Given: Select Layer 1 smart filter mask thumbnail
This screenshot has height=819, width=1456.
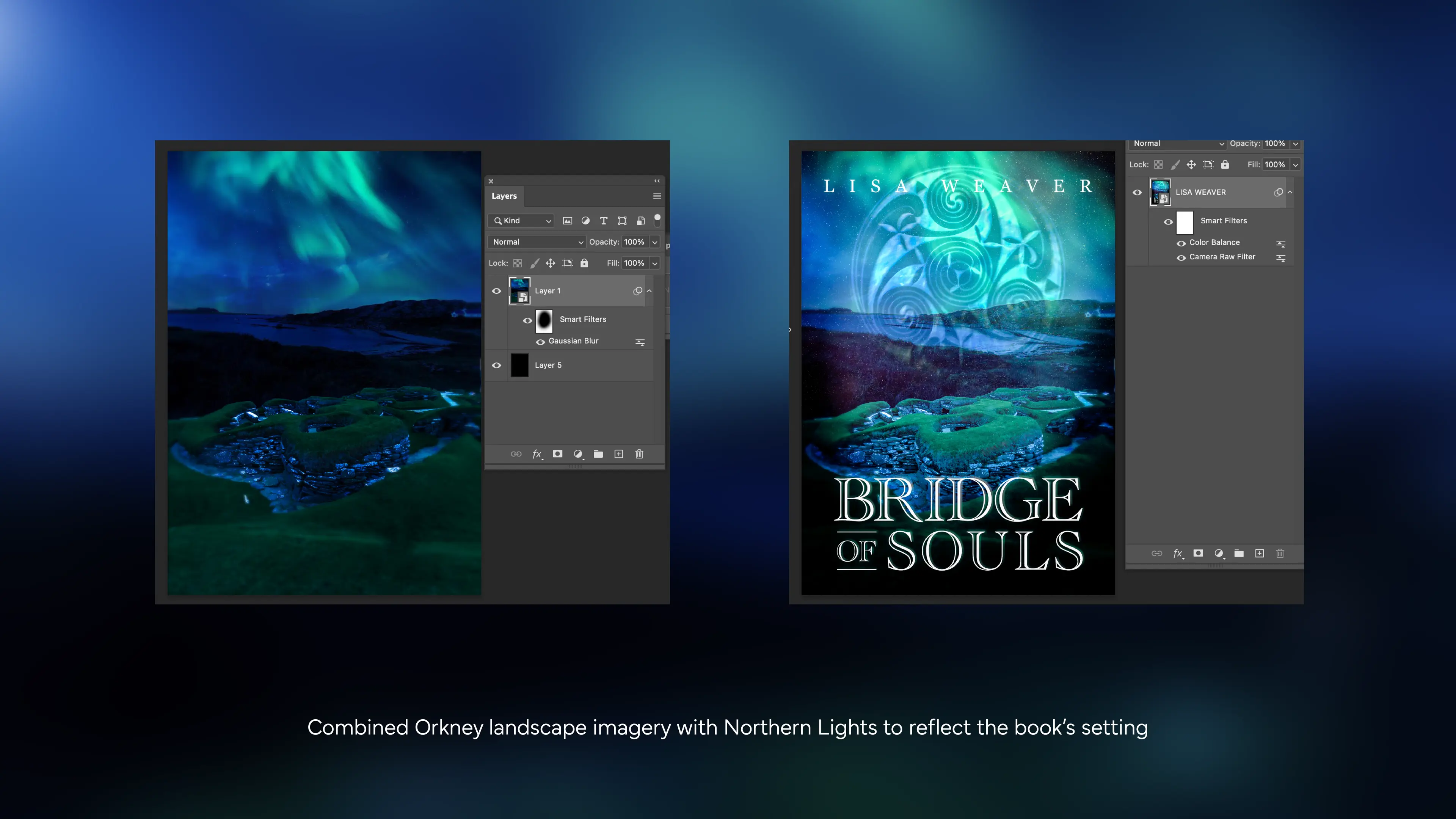Looking at the screenshot, I should 544,320.
